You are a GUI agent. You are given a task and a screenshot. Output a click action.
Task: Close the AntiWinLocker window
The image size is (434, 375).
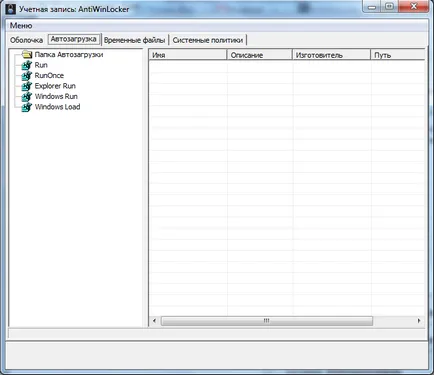[414, 7]
